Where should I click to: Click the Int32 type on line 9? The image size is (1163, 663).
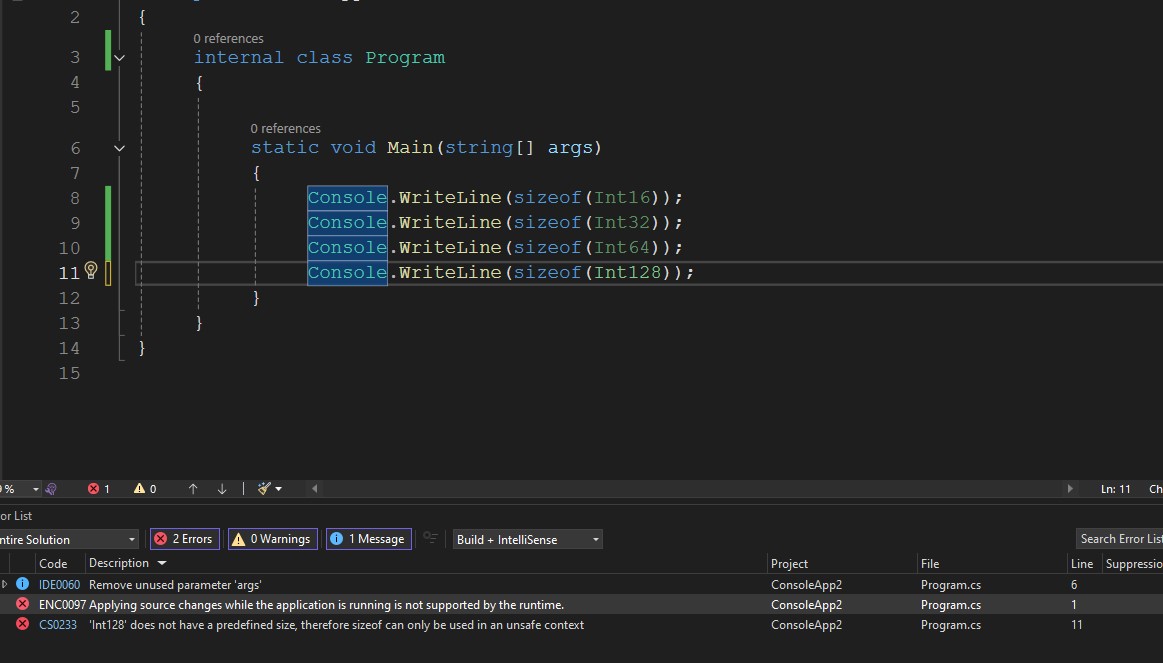tap(622, 222)
